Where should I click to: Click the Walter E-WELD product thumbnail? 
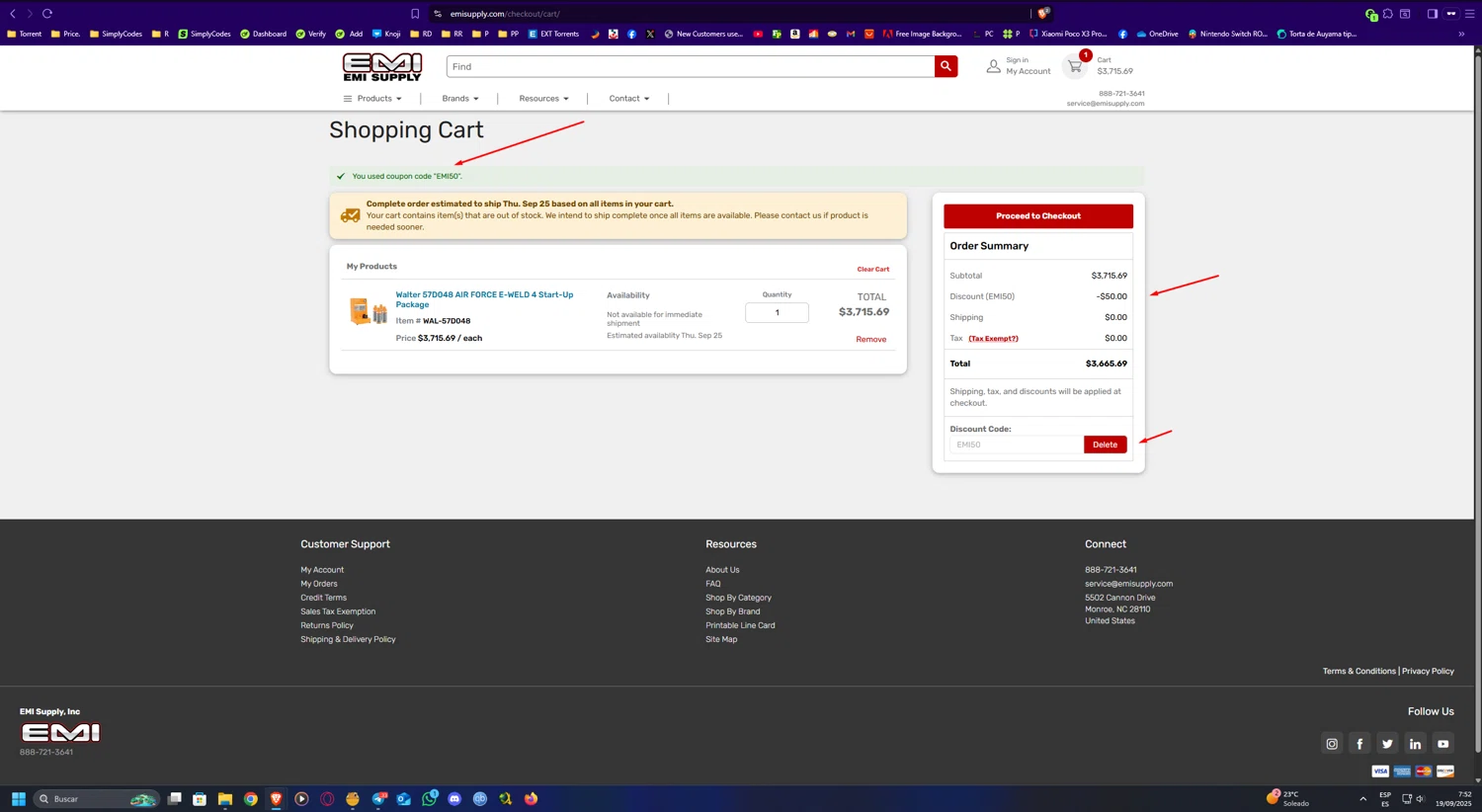[x=368, y=312]
